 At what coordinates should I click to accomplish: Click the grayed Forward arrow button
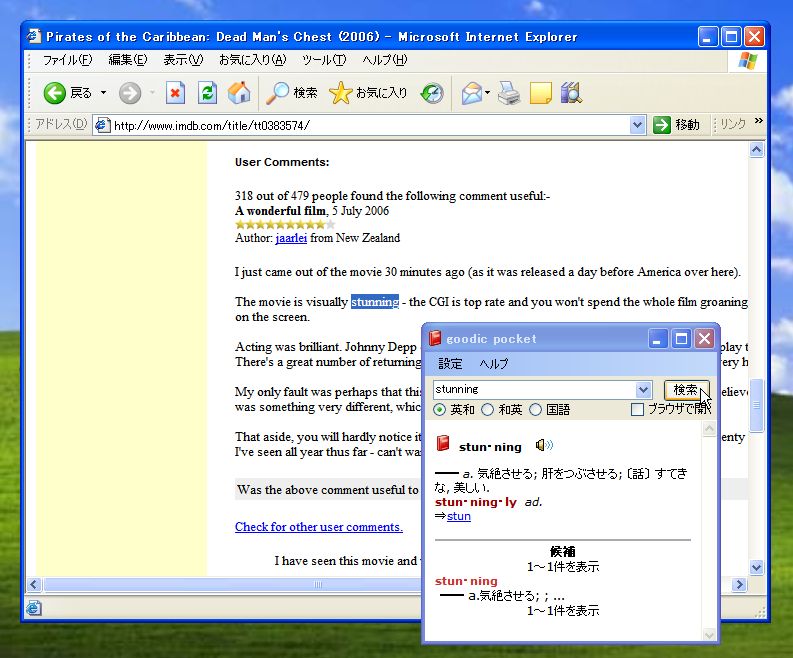[130, 93]
